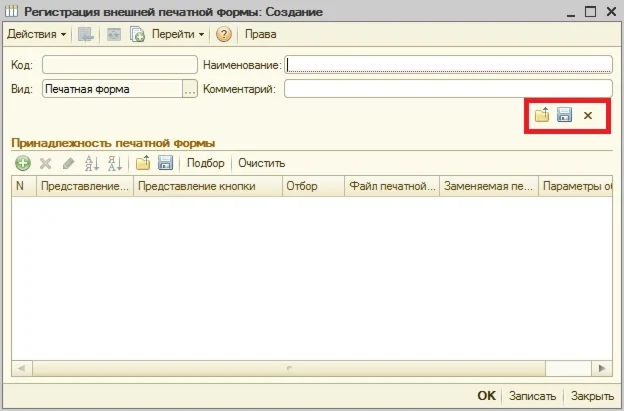Click the Записать button
Viewport: 624px width, 411px height.
(x=532, y=396)
